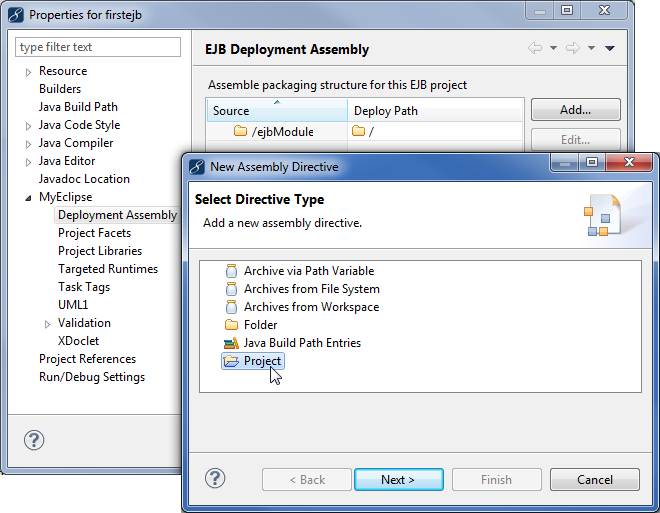Screen dimensions: 660x513
Task: Select the Validation label under MyEclipse
Action: (84, 323)
